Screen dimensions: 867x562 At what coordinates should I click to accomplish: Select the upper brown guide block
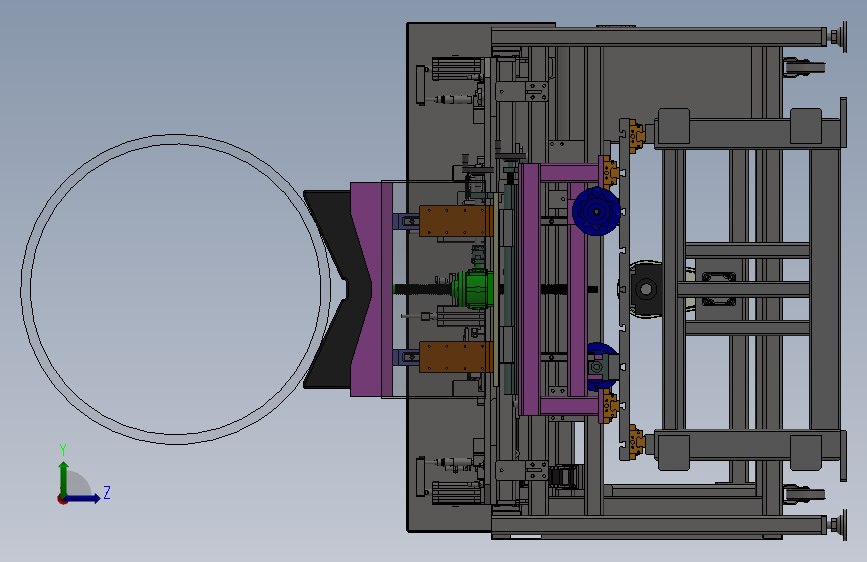pos(456,221)
